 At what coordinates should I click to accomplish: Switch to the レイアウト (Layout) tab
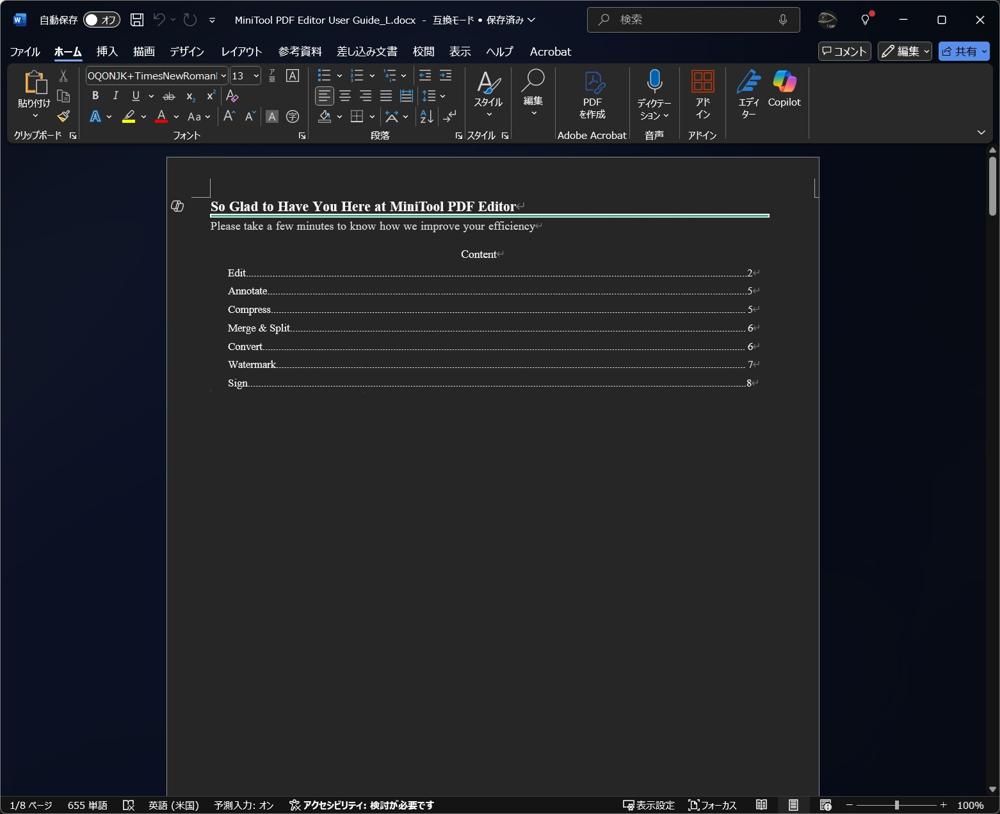(241, 52)
